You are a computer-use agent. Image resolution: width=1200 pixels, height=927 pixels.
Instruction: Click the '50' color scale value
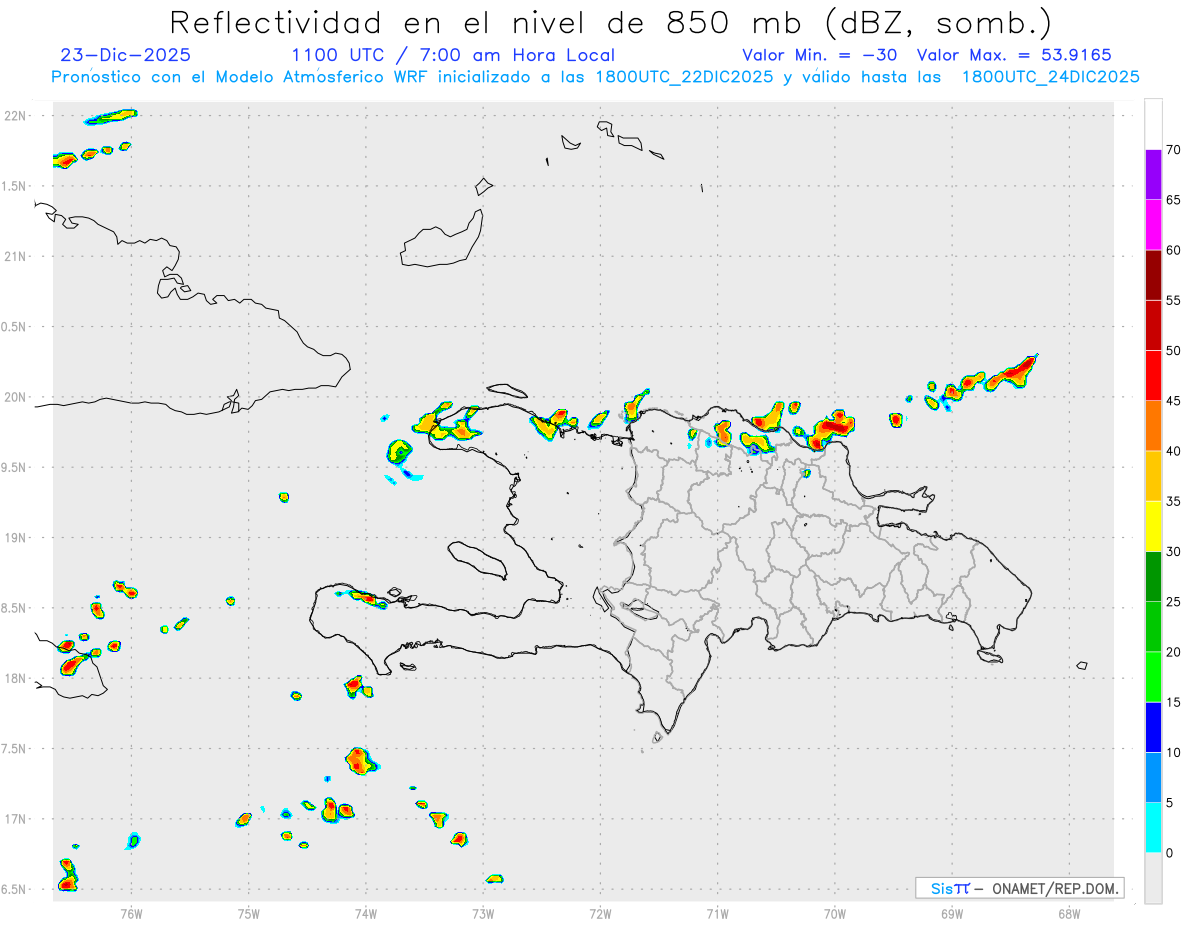point(1174,351)
